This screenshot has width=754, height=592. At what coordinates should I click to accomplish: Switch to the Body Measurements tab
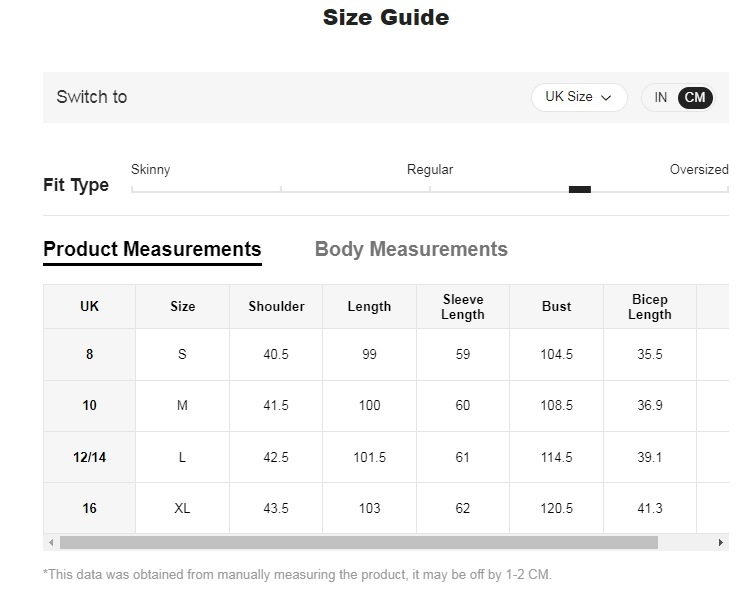pyautogui.click(x=411, y=249)
